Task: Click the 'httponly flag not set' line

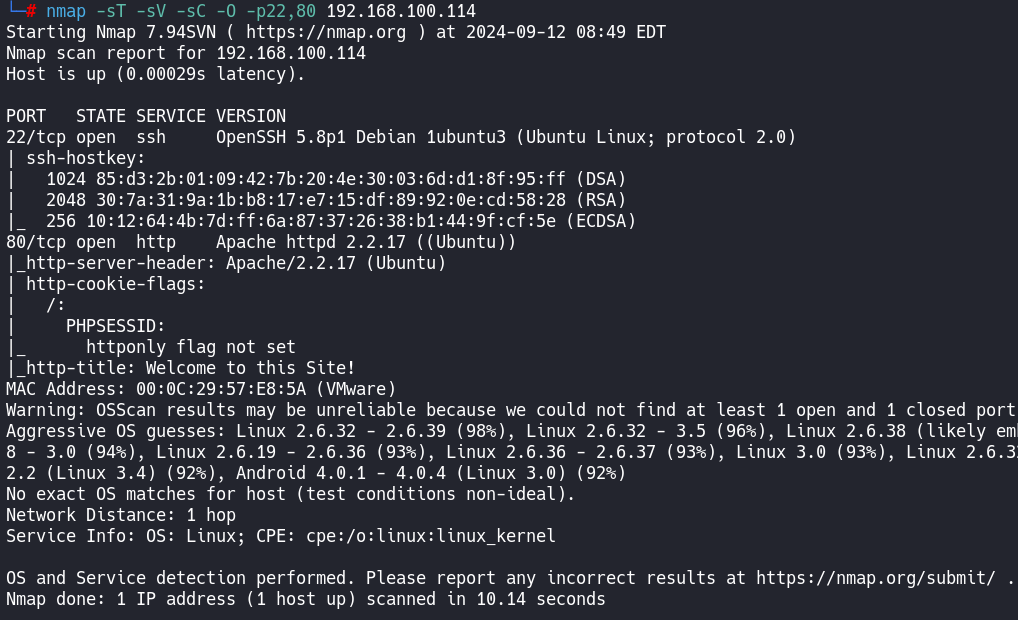Action: coord(190,347)
